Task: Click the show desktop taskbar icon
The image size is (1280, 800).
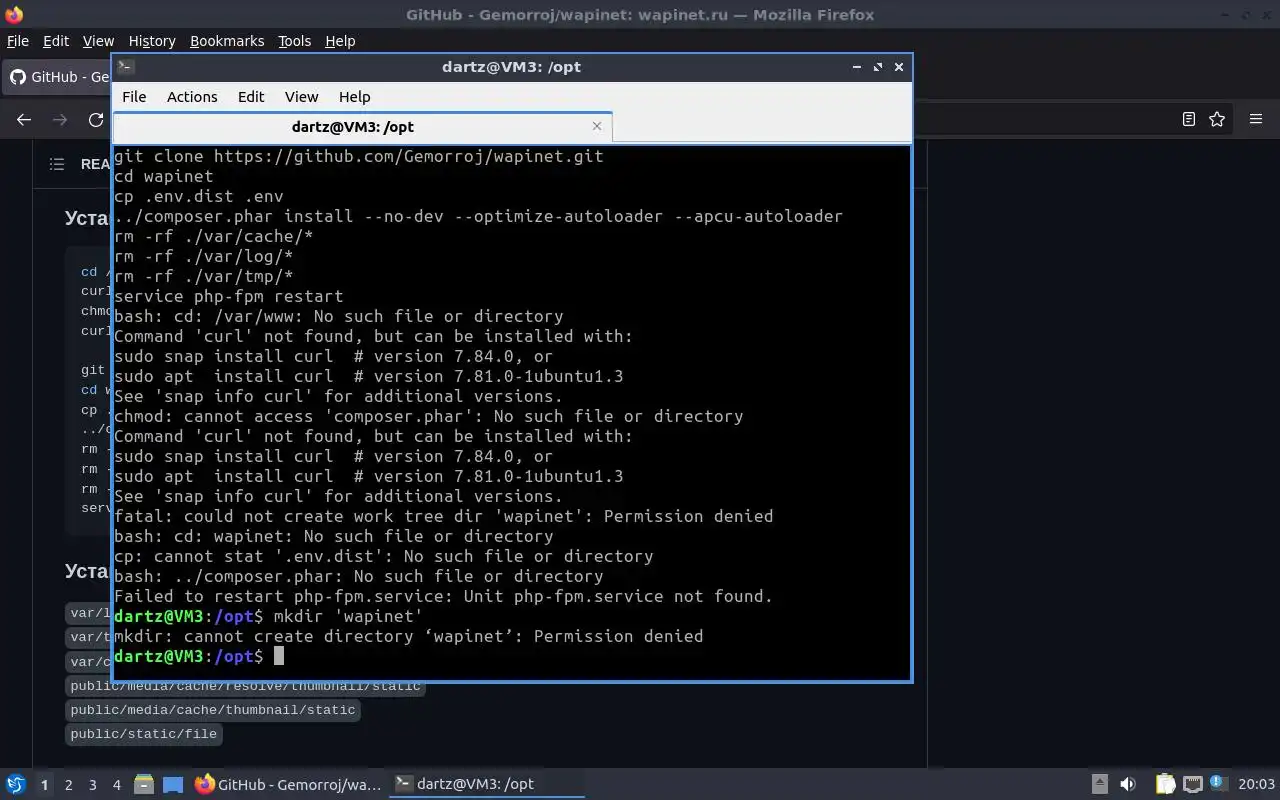Action: [173, 784]
